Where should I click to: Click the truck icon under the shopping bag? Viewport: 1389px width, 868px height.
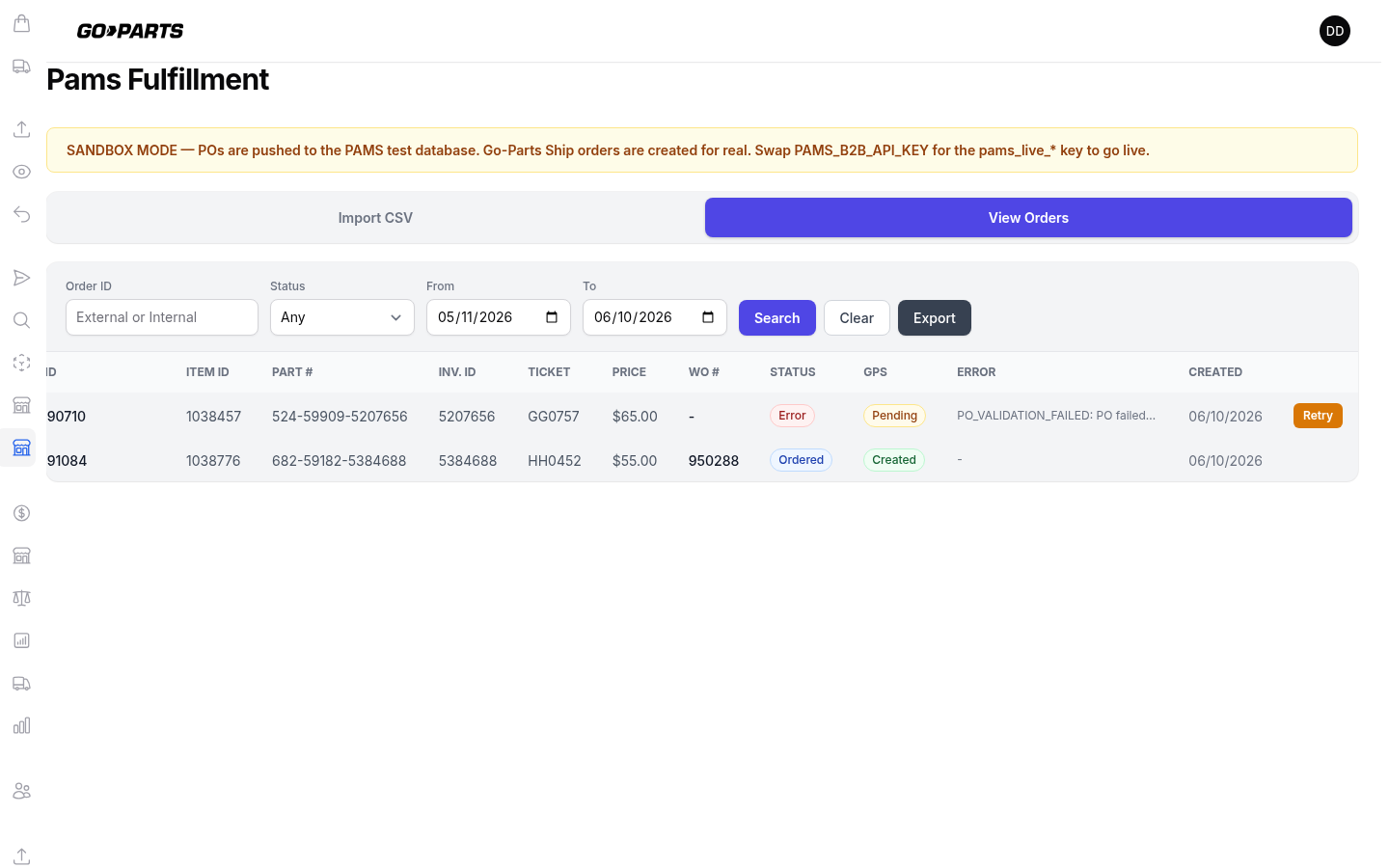point(21,67)
